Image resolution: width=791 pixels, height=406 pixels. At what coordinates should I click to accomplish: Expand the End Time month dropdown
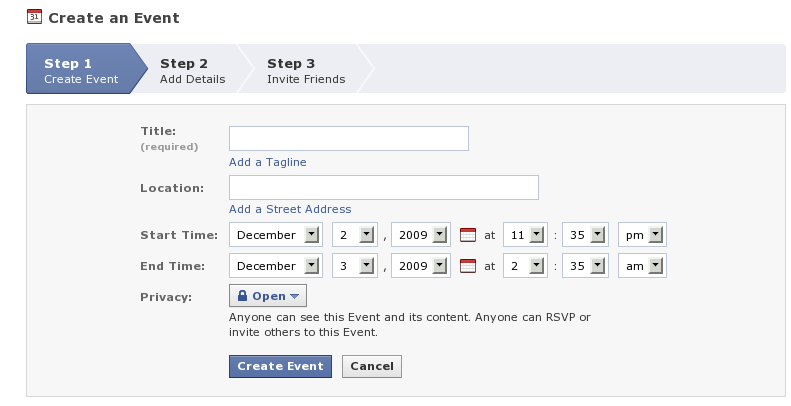(276, 266)
